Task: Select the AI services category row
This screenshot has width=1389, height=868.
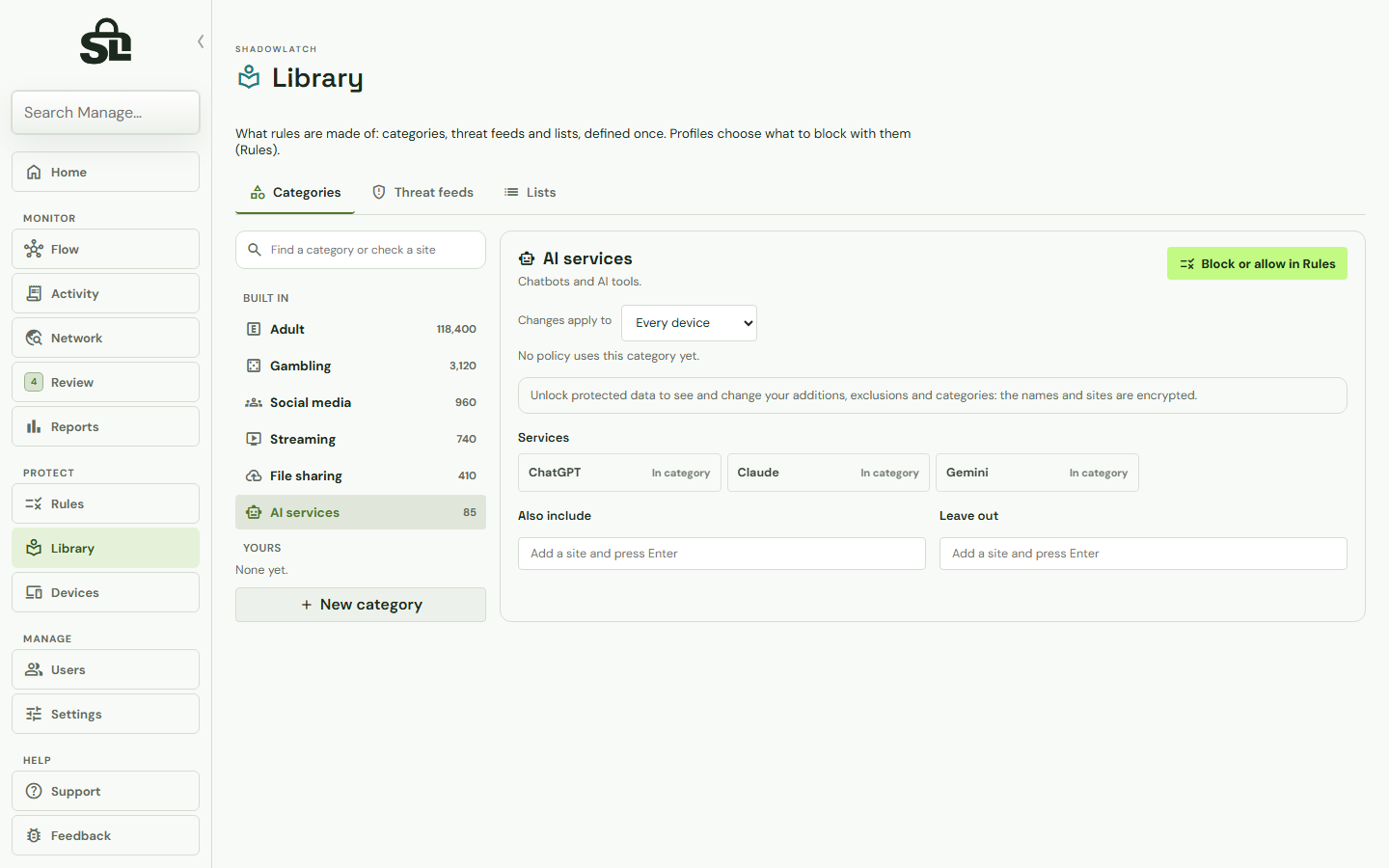Action: pos(361,512)
